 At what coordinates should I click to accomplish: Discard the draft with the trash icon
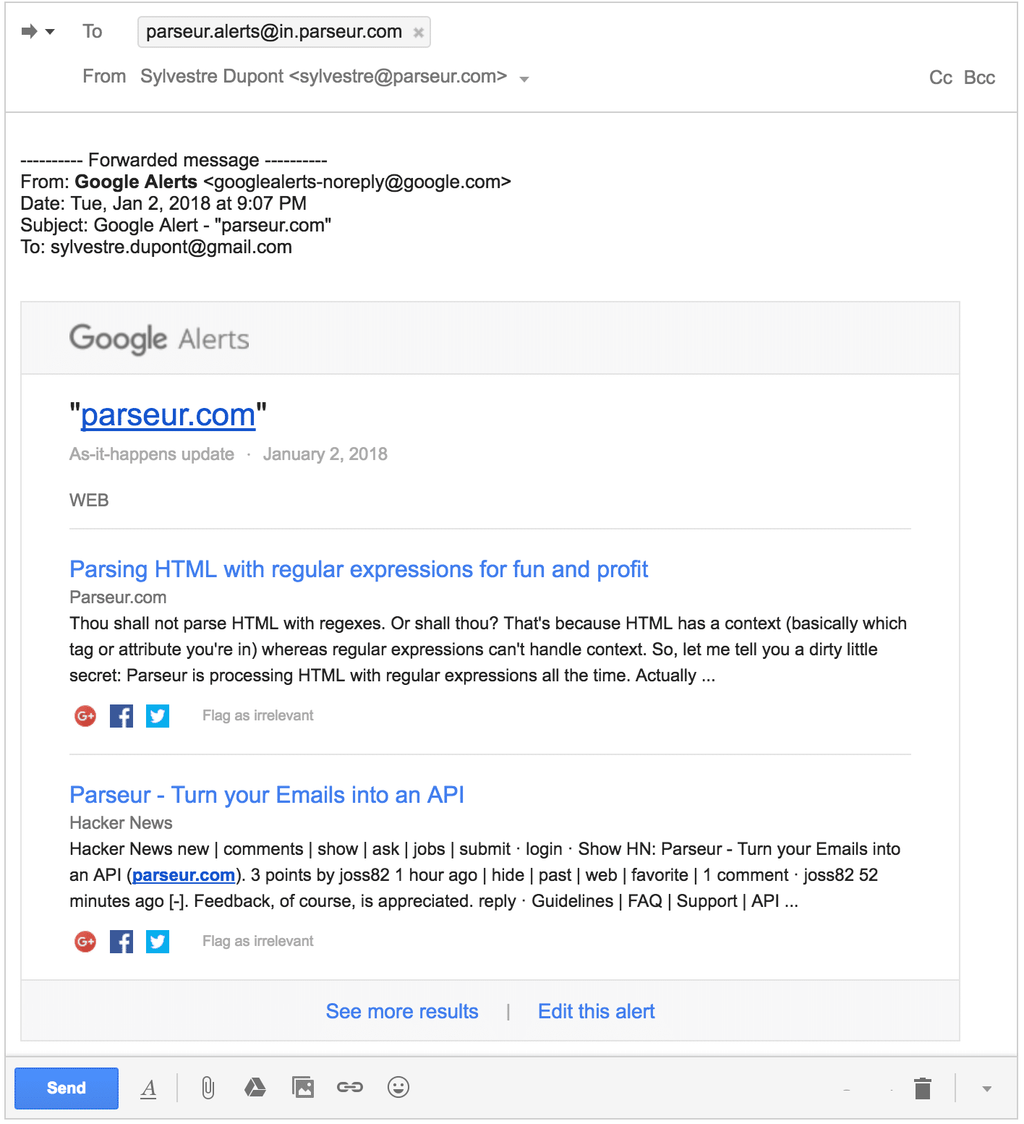click(921, 1087)
